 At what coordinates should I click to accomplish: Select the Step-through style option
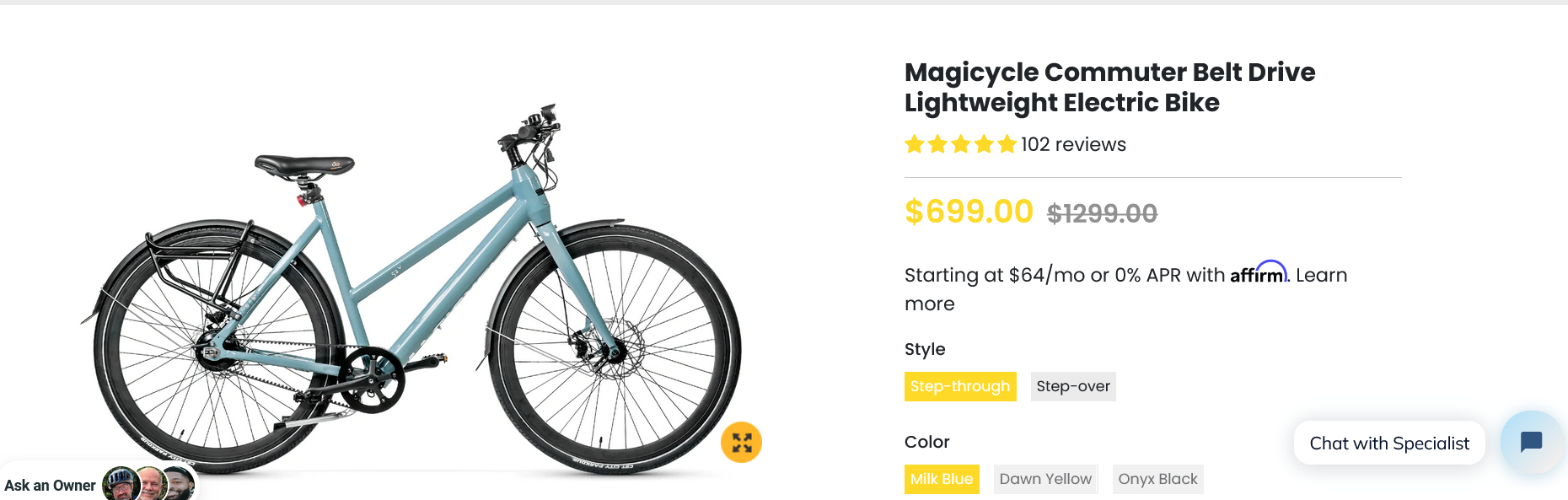pyautogui.click(x=960, y=386)
